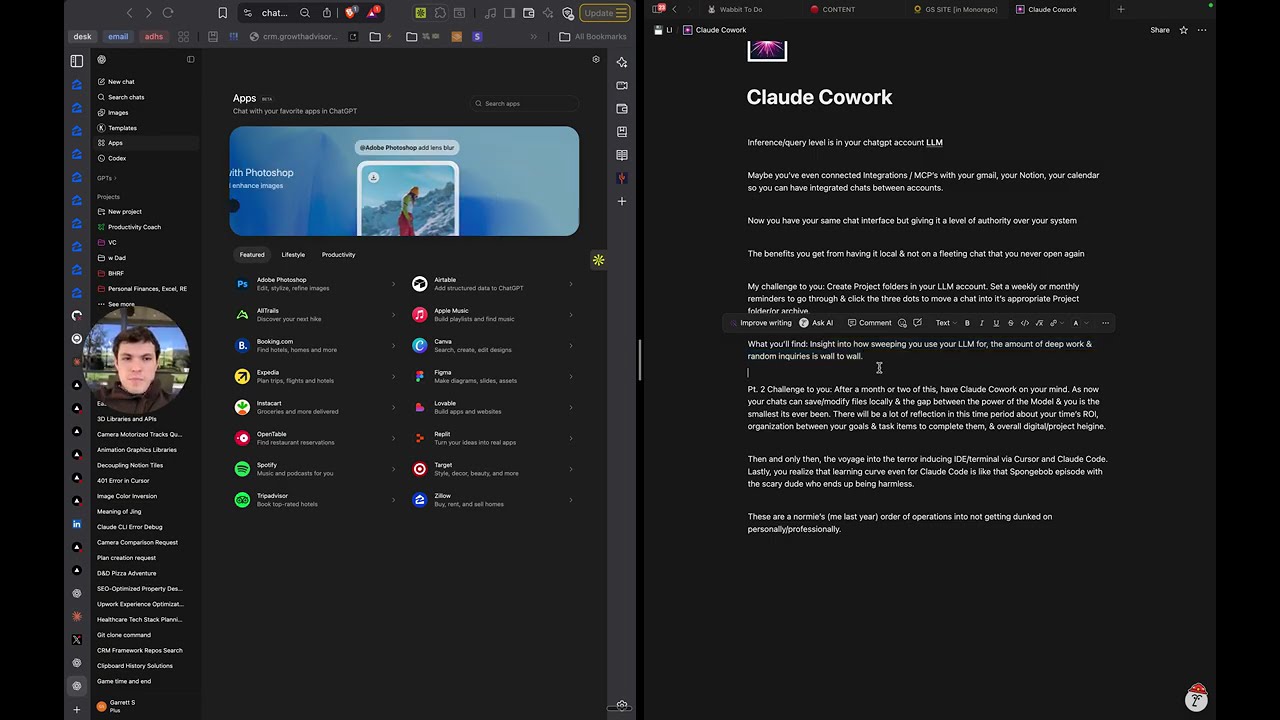Viewport: 1280px width, 720px height.
Task: Click the Search apps input field
Action: [x=525, y=103]
